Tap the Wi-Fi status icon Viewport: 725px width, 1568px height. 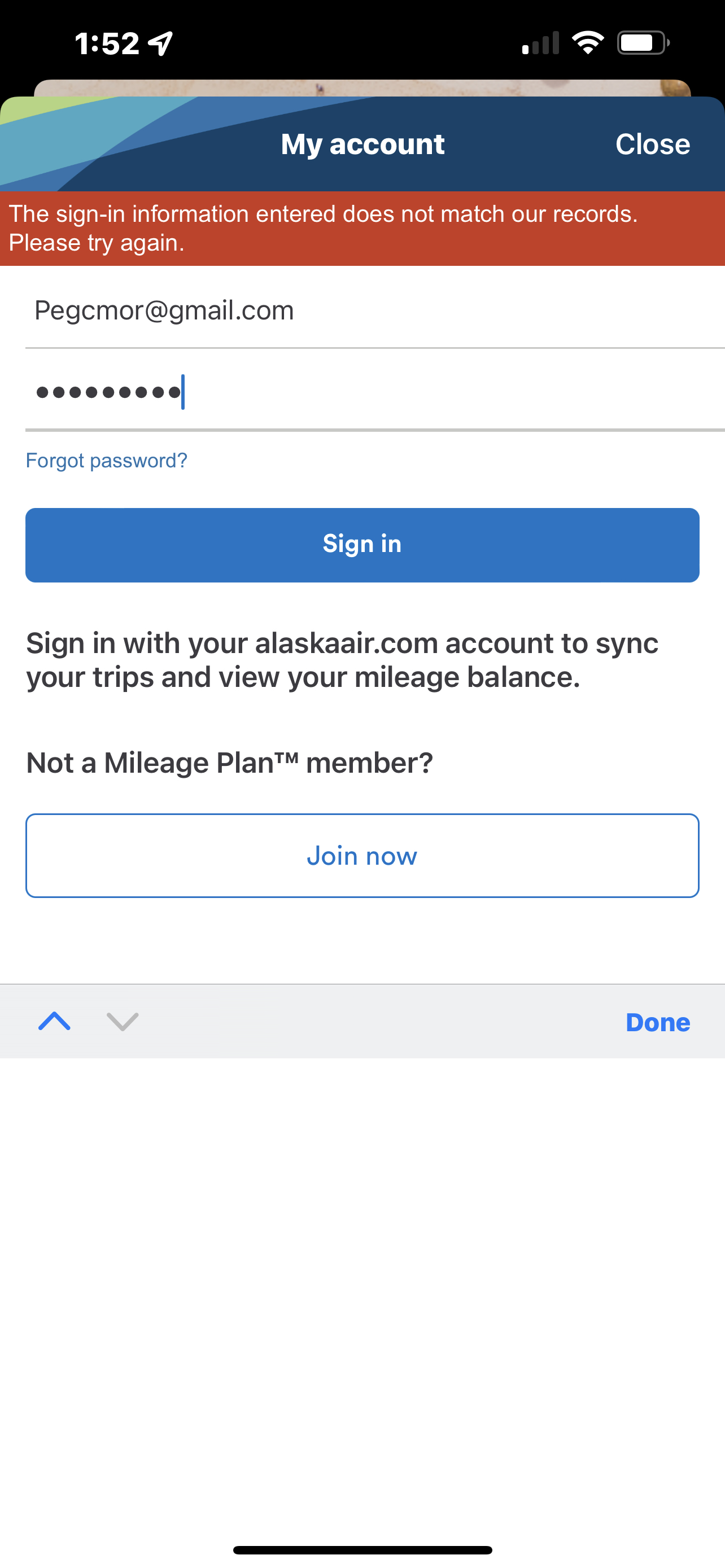click(x=587, y=42)
